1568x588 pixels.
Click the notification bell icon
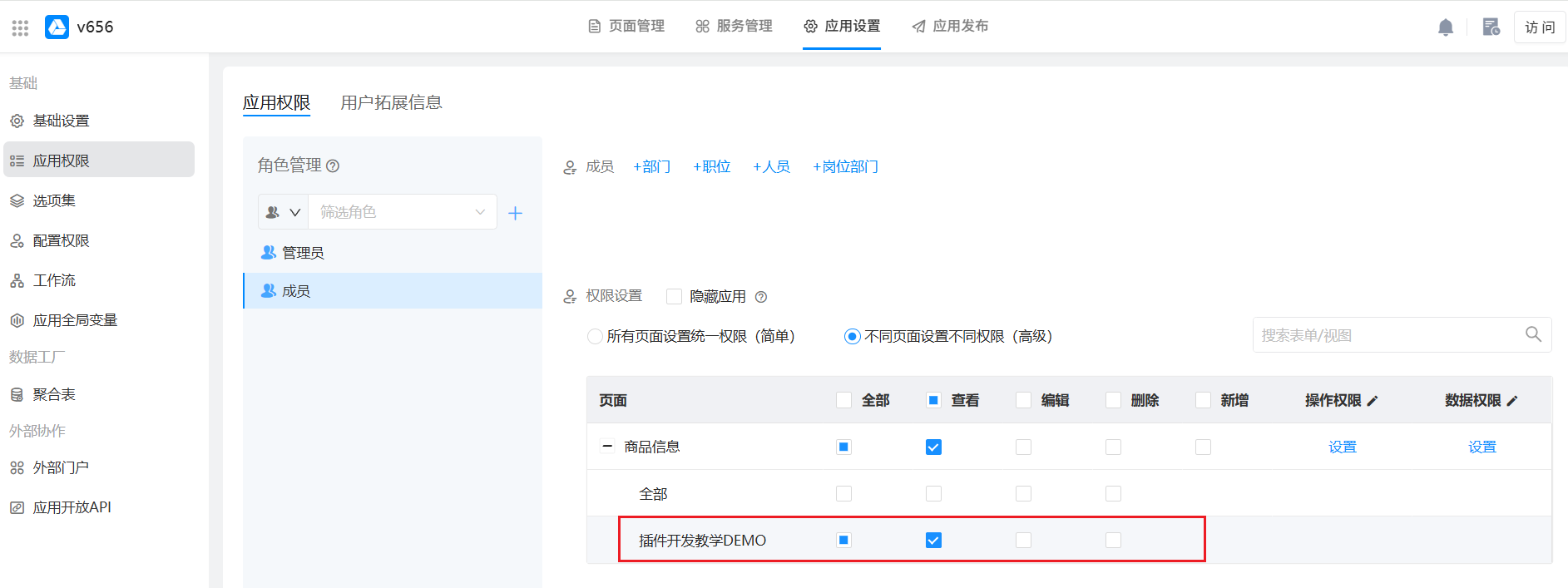click(x=1446, y=27)
